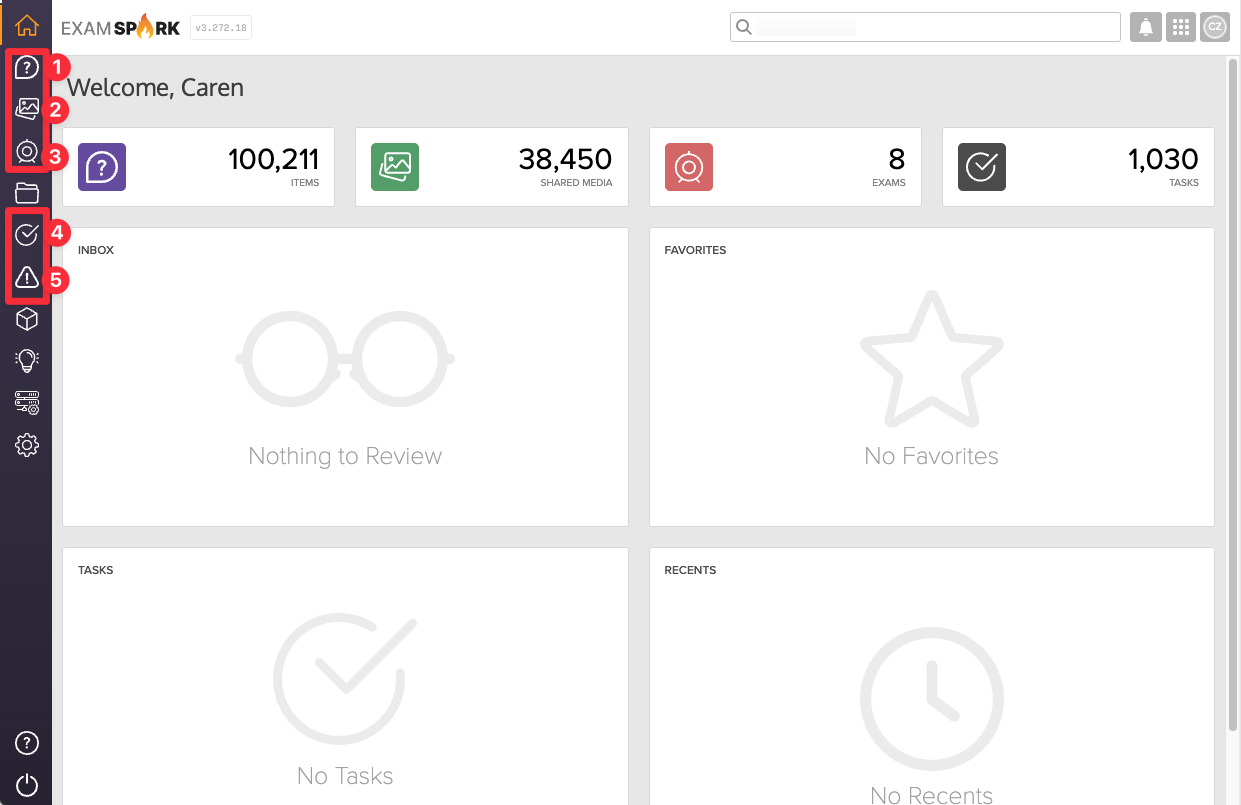This screenshot has height=805, width=1241.
Task: Open the 8 Exams count
Action: [897, 159]
